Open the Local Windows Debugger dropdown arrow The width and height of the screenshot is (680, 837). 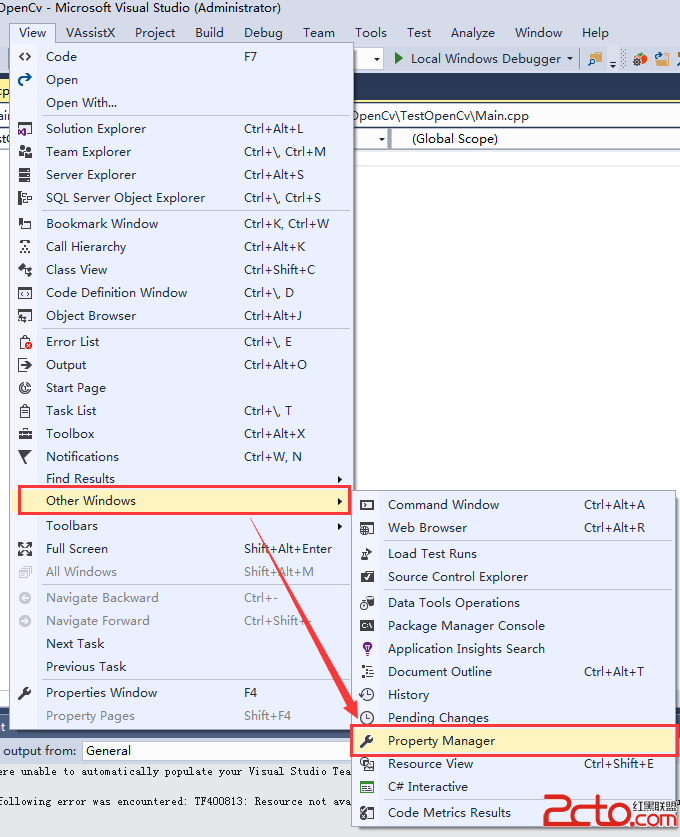pyautogui.click(x=570, y=58)
